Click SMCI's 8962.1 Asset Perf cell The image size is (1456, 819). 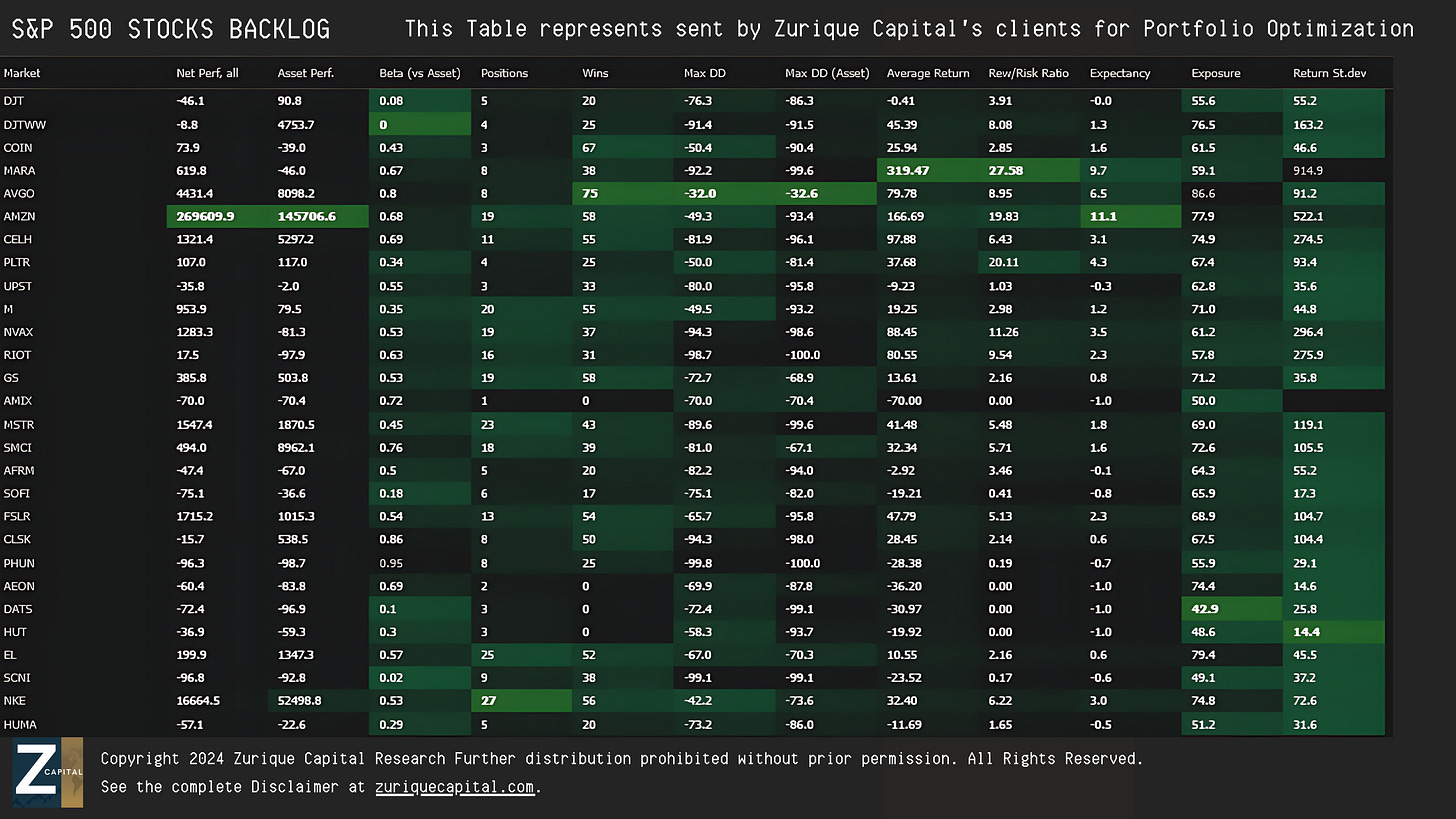(319, 448)
